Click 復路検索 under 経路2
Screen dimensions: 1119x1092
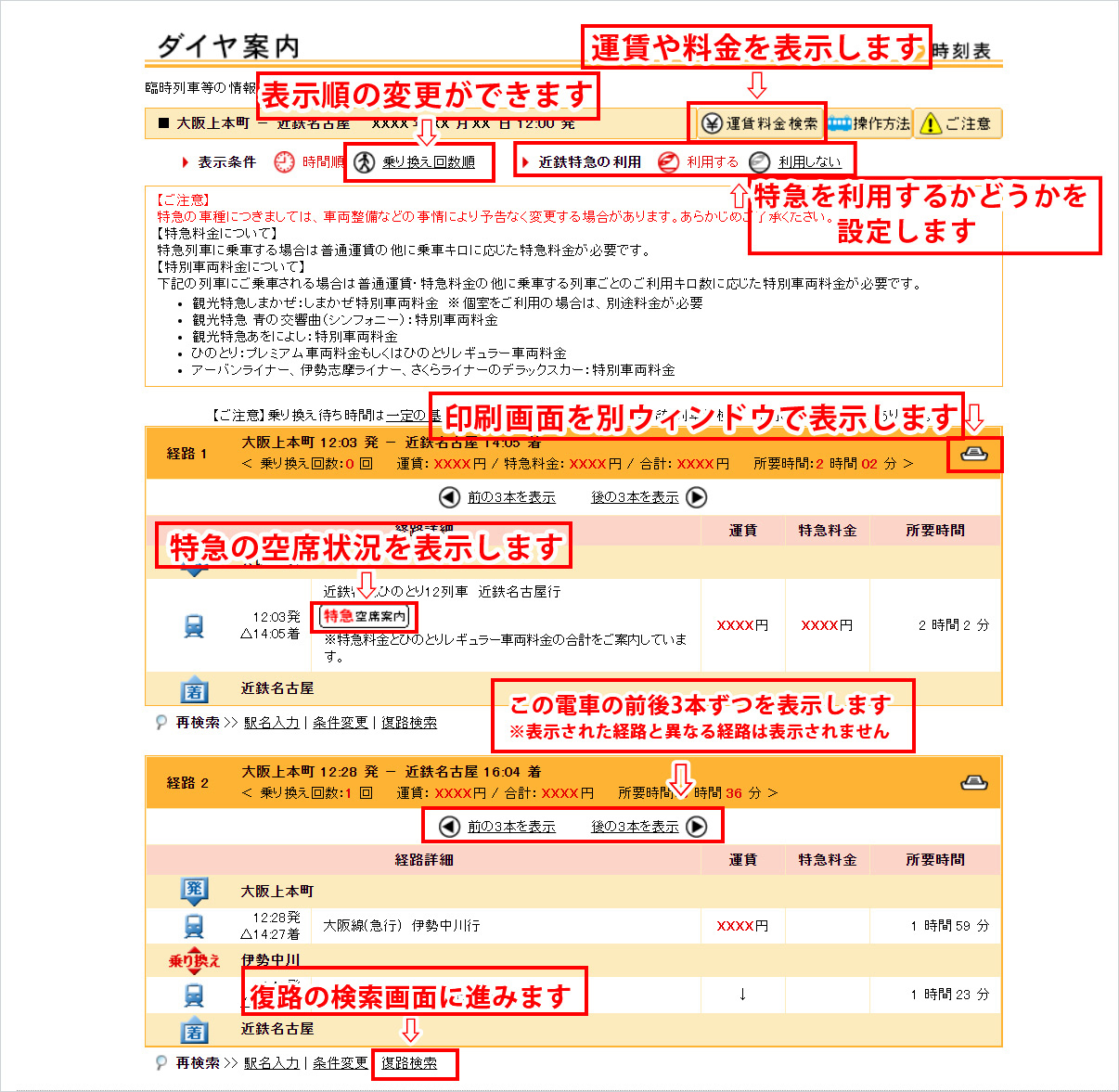click(409, 1063)
